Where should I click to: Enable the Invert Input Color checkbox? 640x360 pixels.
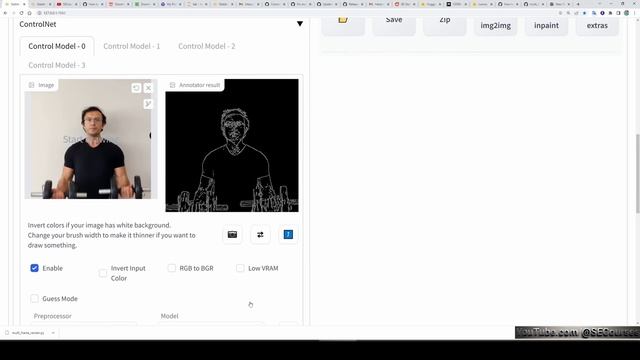(103, 273)
